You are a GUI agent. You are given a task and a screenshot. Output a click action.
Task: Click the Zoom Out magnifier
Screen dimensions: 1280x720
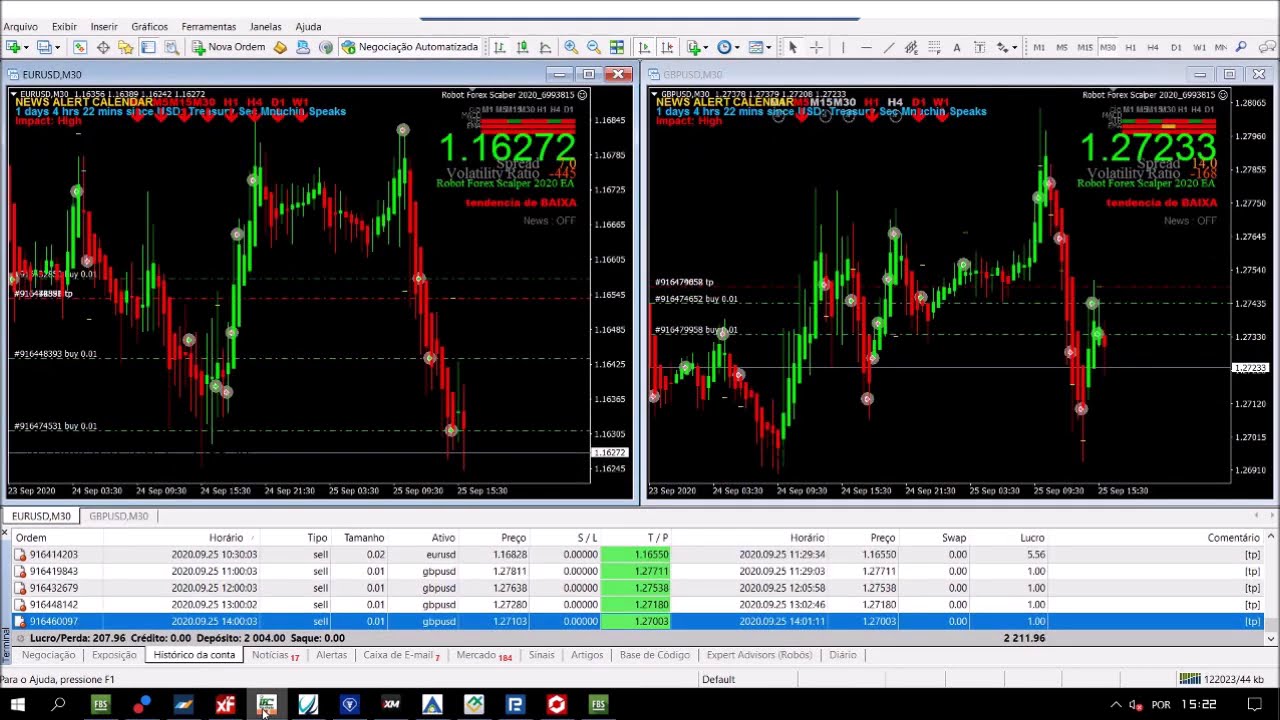(x=594, y=47)
